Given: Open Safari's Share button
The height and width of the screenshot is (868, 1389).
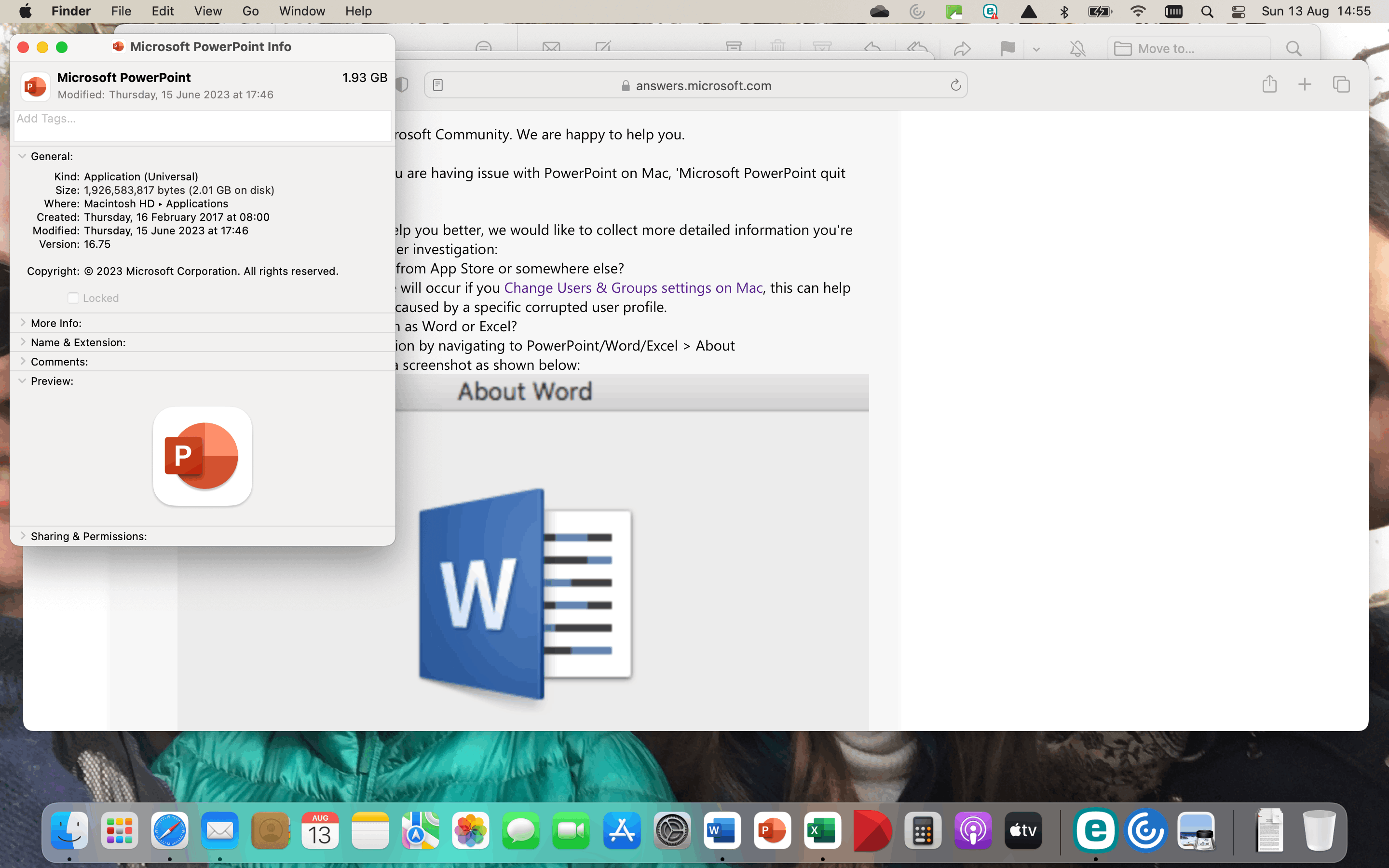Looking at the screenshot, I should pyautogui.click(x=1269, y=84).
